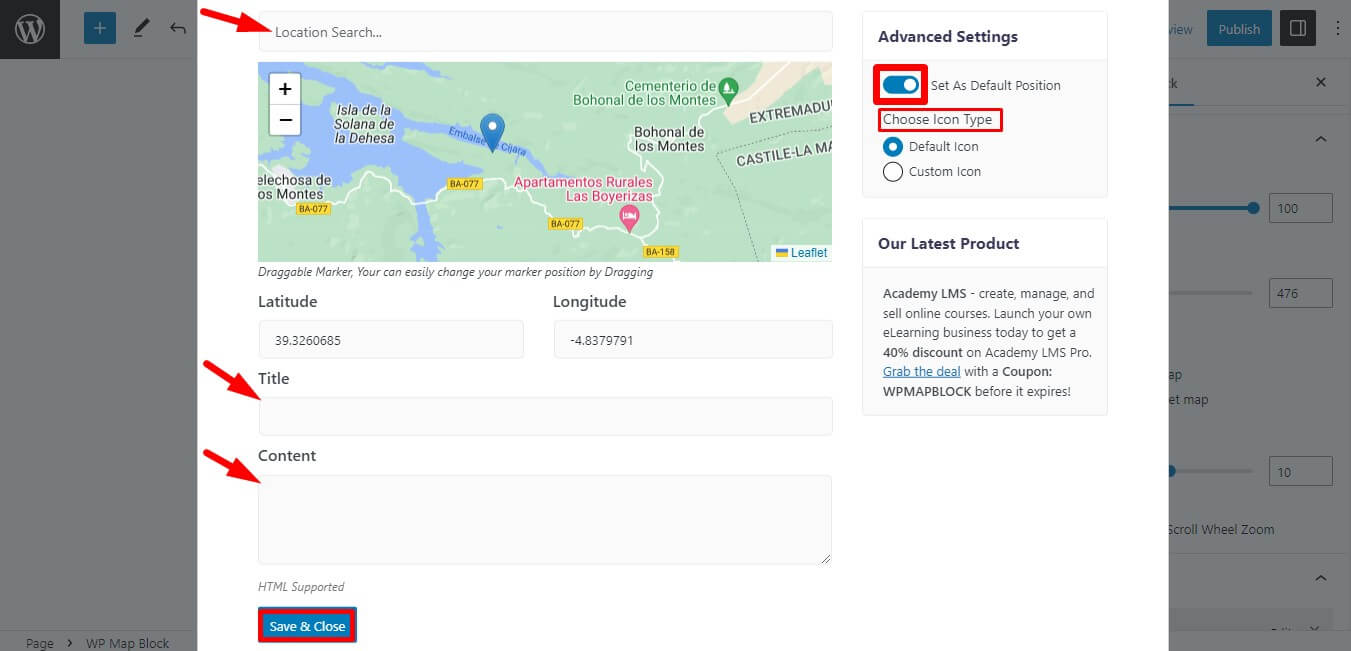This screenshot has width=1351, height=651.
Task: Disable the Set As Default Position toggle
Action: point(899,84)
